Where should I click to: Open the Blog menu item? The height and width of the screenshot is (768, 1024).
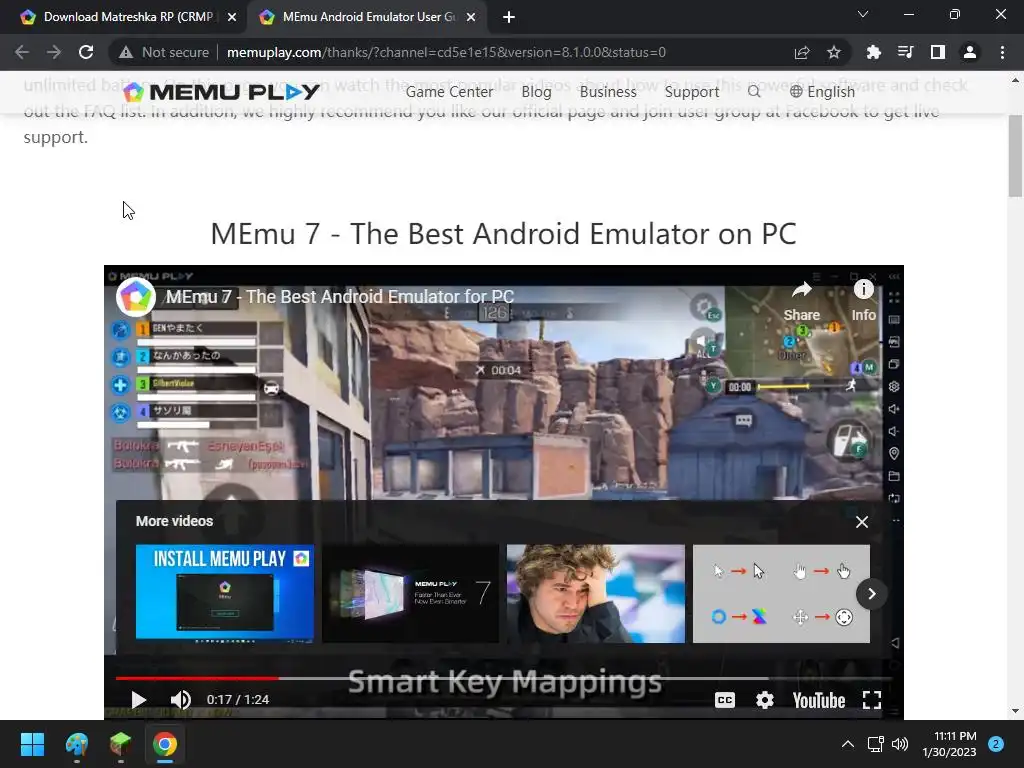[536, 92]
